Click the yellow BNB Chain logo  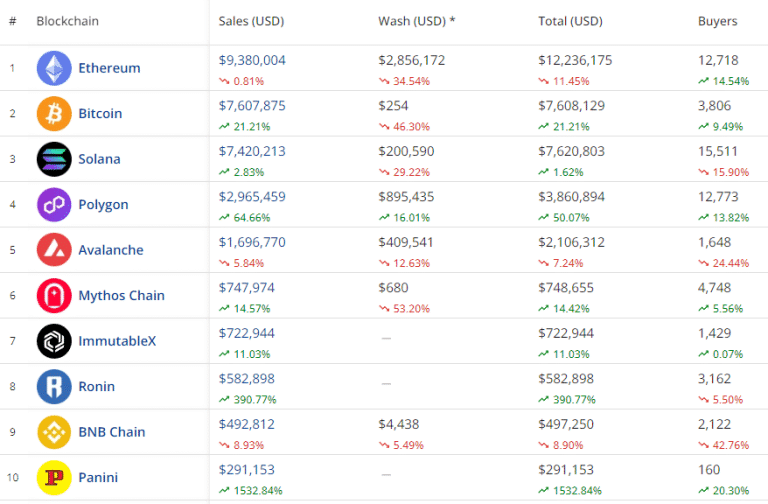coord(54,432)
